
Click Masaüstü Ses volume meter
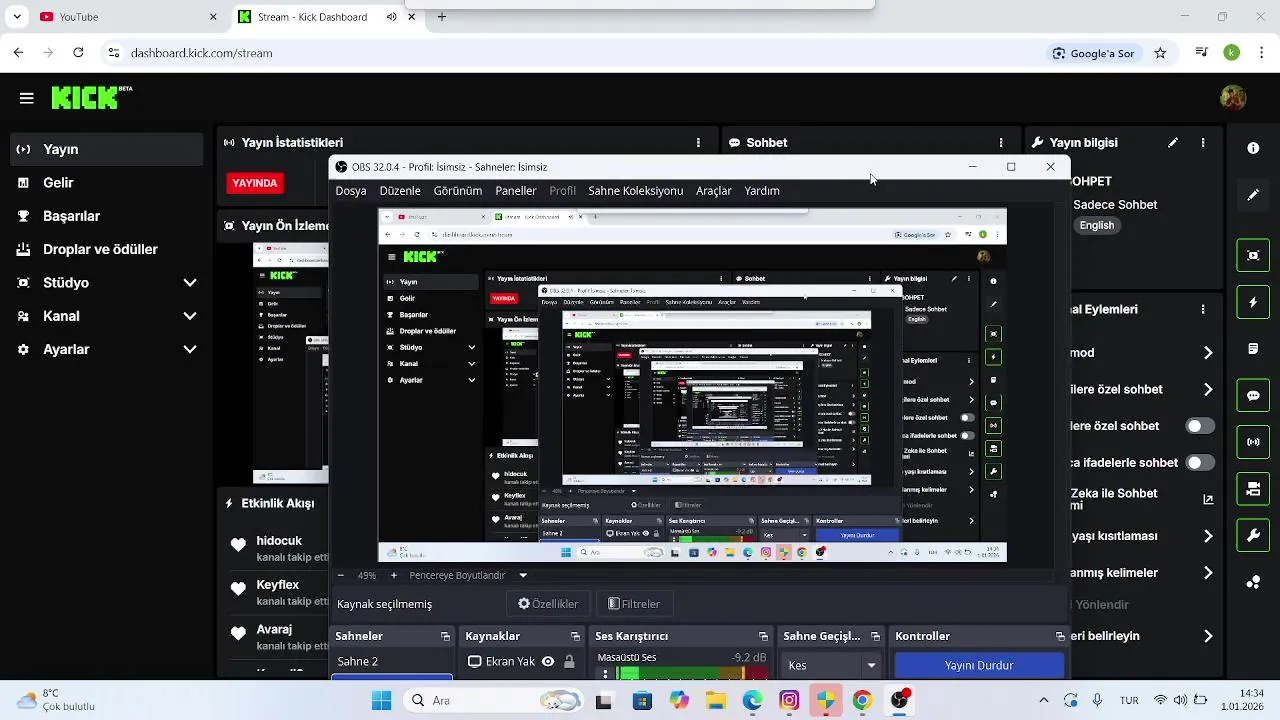point(691,674)
